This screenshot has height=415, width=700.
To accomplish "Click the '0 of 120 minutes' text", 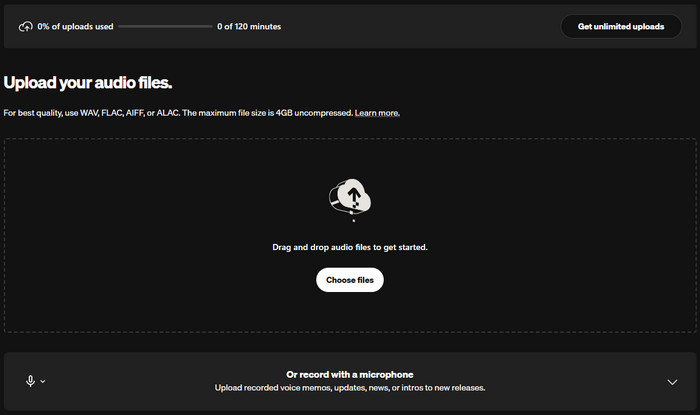I will [x=249, y=27].
